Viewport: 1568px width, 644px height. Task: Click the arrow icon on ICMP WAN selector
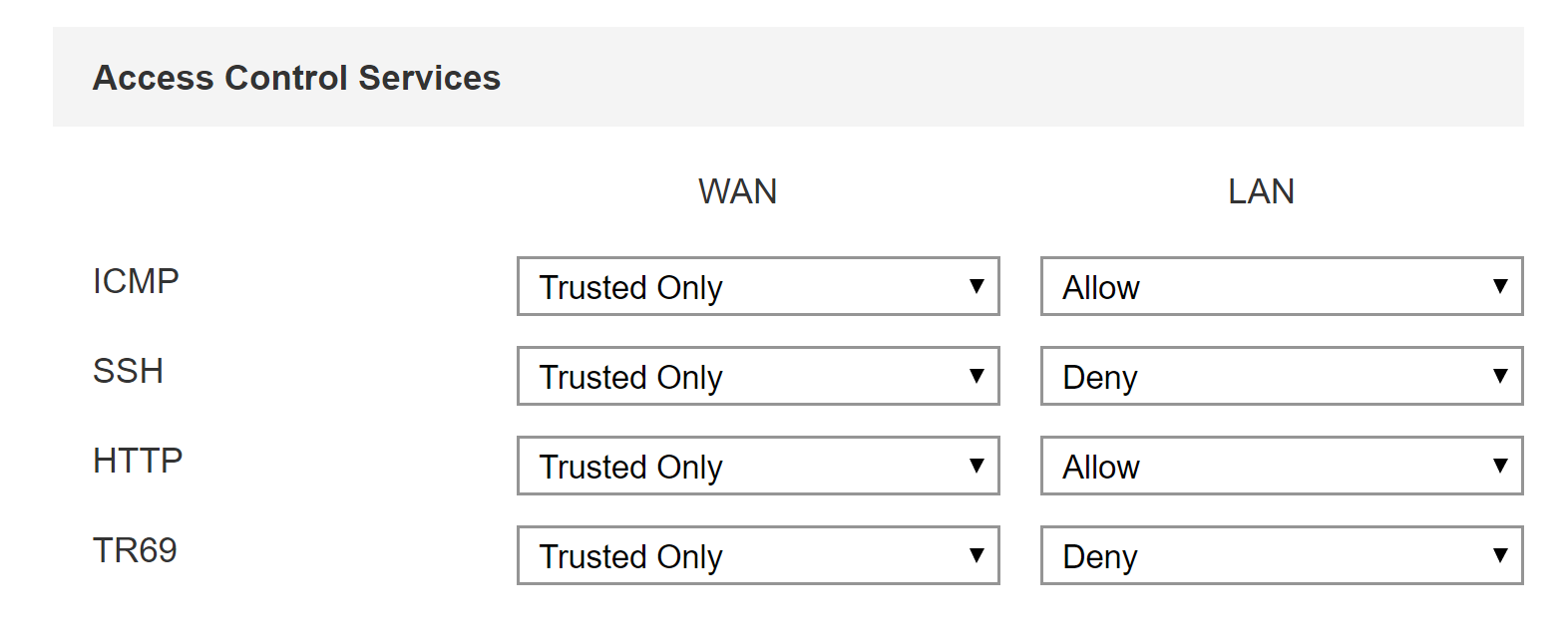tap(977, 287)
